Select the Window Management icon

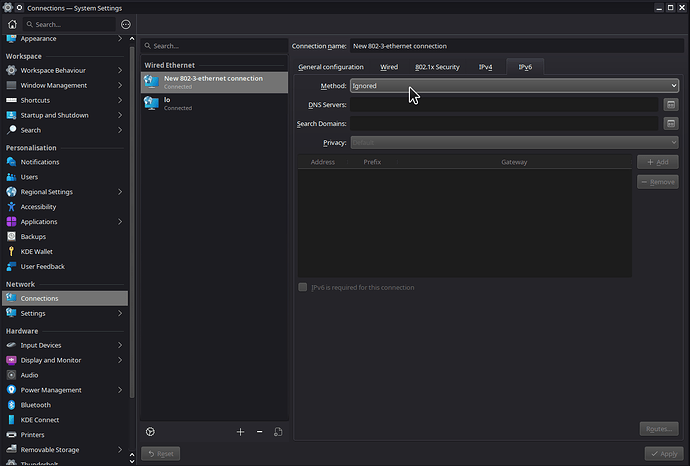click(11, 85)
